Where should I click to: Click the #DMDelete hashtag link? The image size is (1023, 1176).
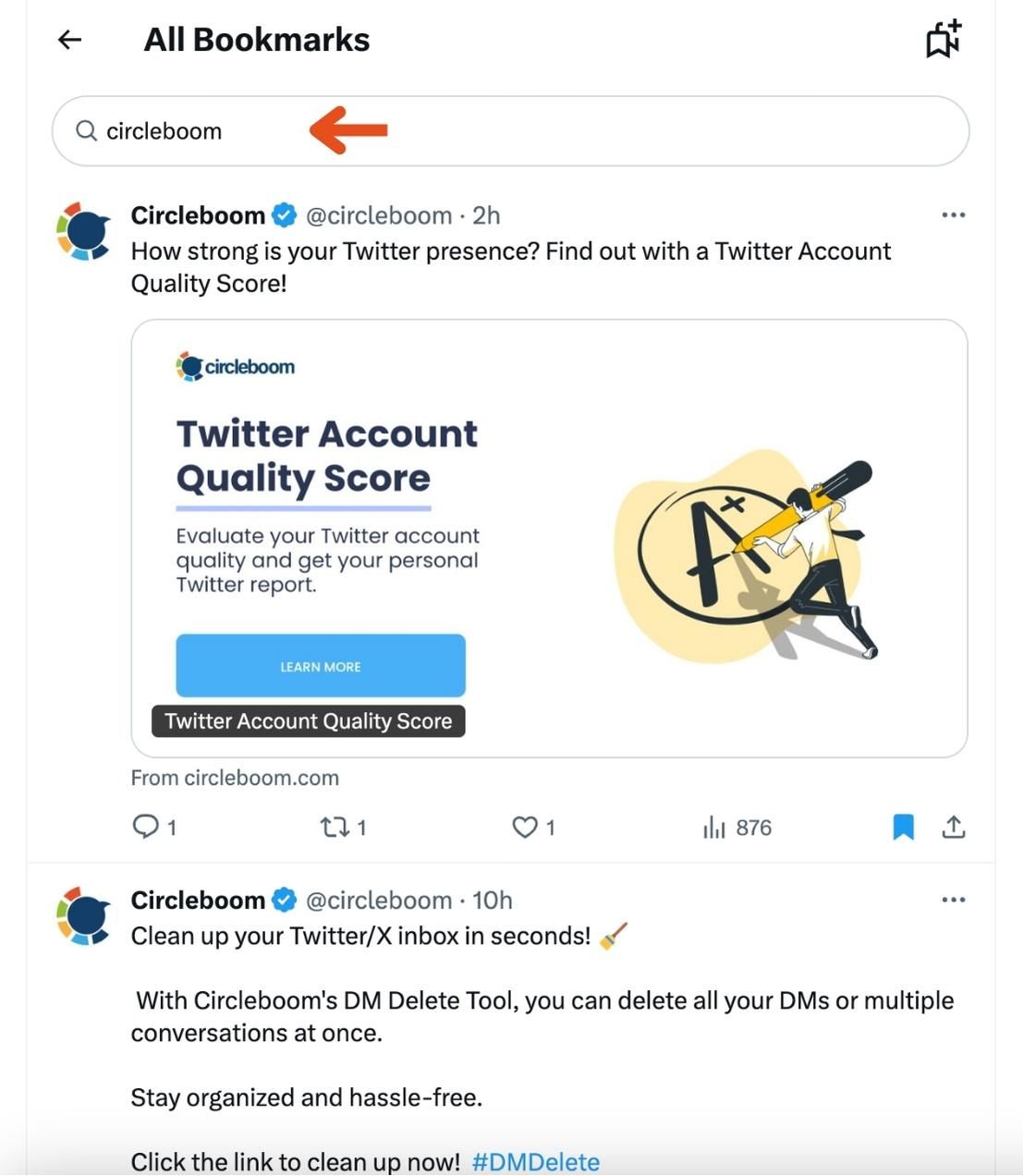tap(536, 1161)
